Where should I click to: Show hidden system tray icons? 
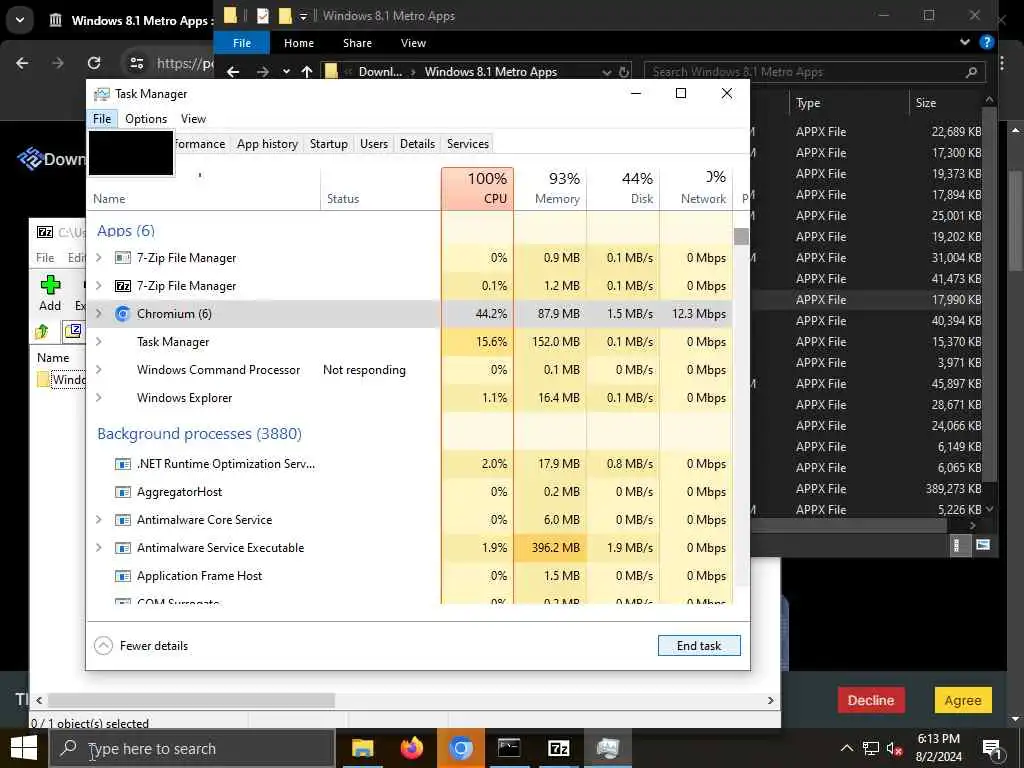[x=846, y=749]
